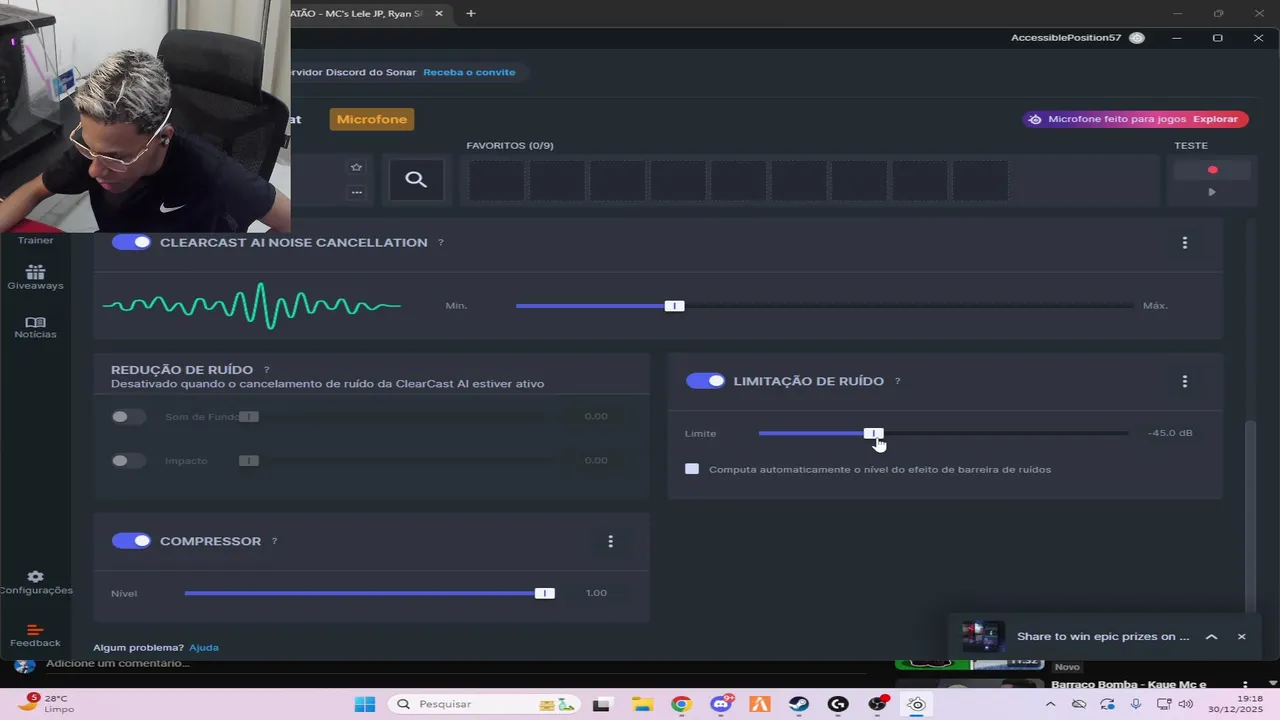Image resolution: width=1280 pixels, height=720 pixels.
Task: Open Giveaways in the sidebar
Action: pyautogui.click(x=35, y=277)
